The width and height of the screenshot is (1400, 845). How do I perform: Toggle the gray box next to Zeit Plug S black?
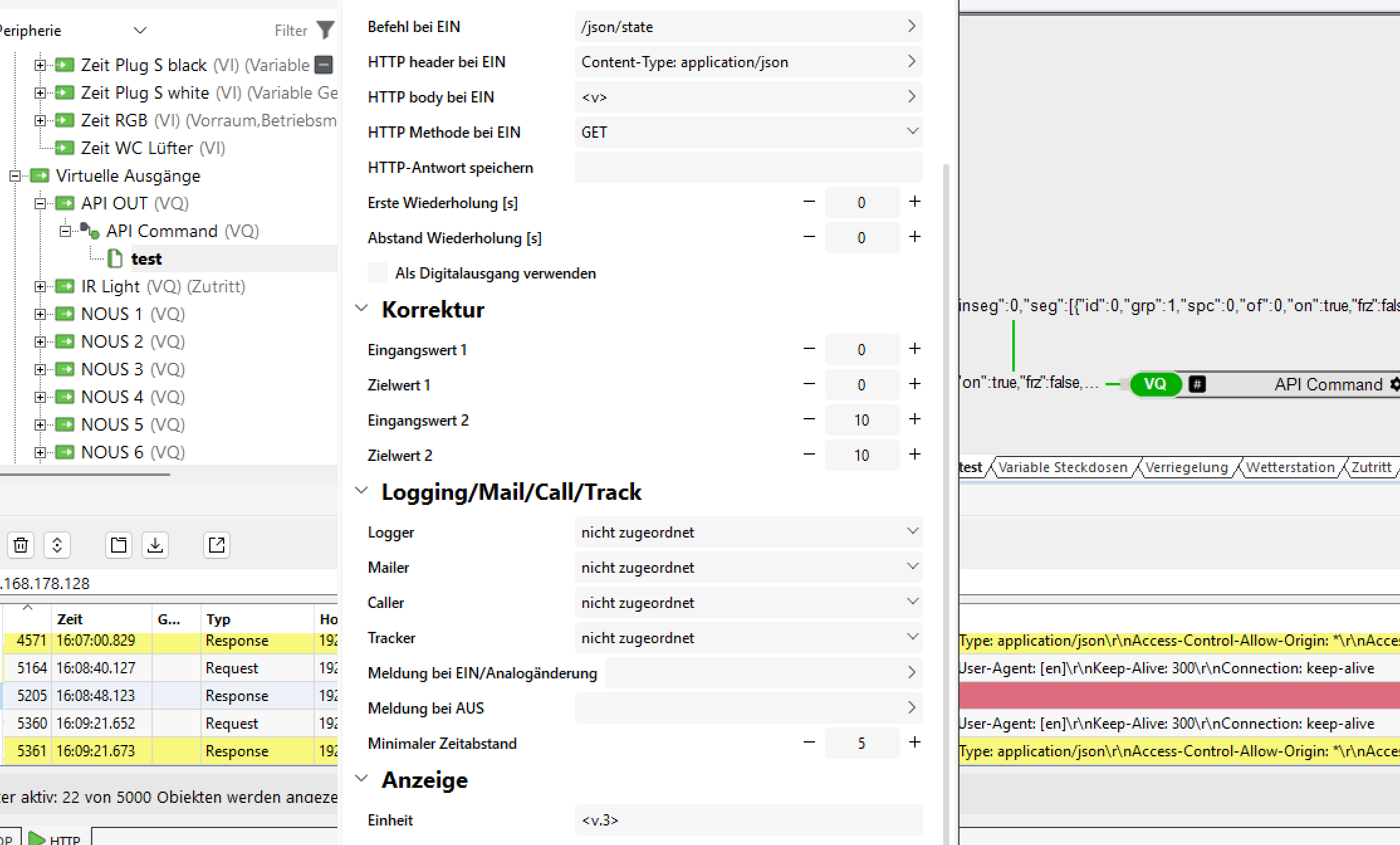click(323, 65)
